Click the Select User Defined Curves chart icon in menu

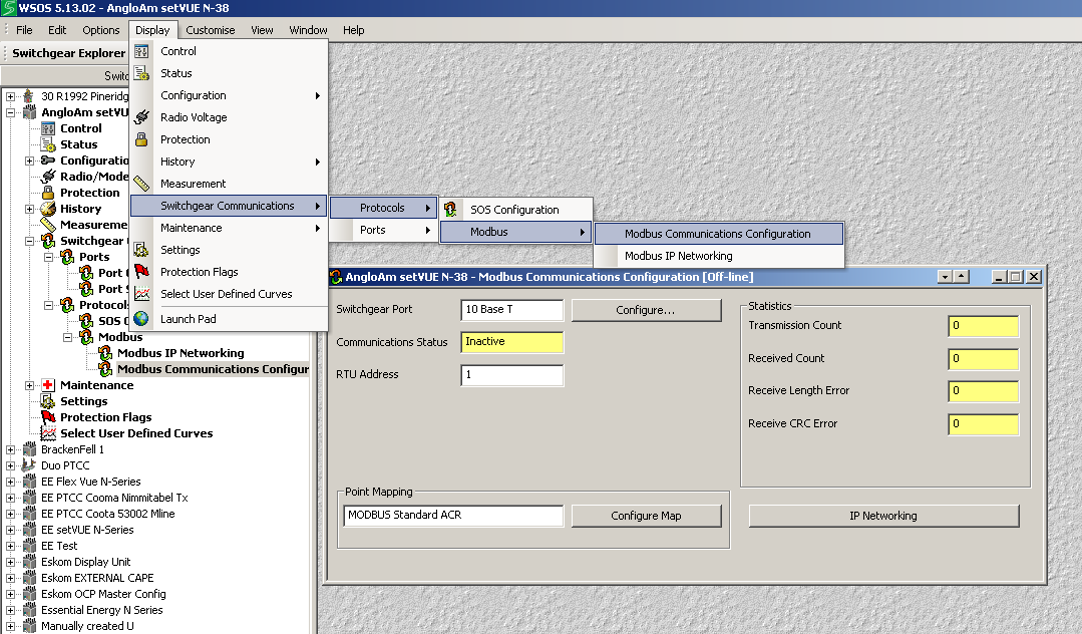pyautogui.click(x=141, y=294)
